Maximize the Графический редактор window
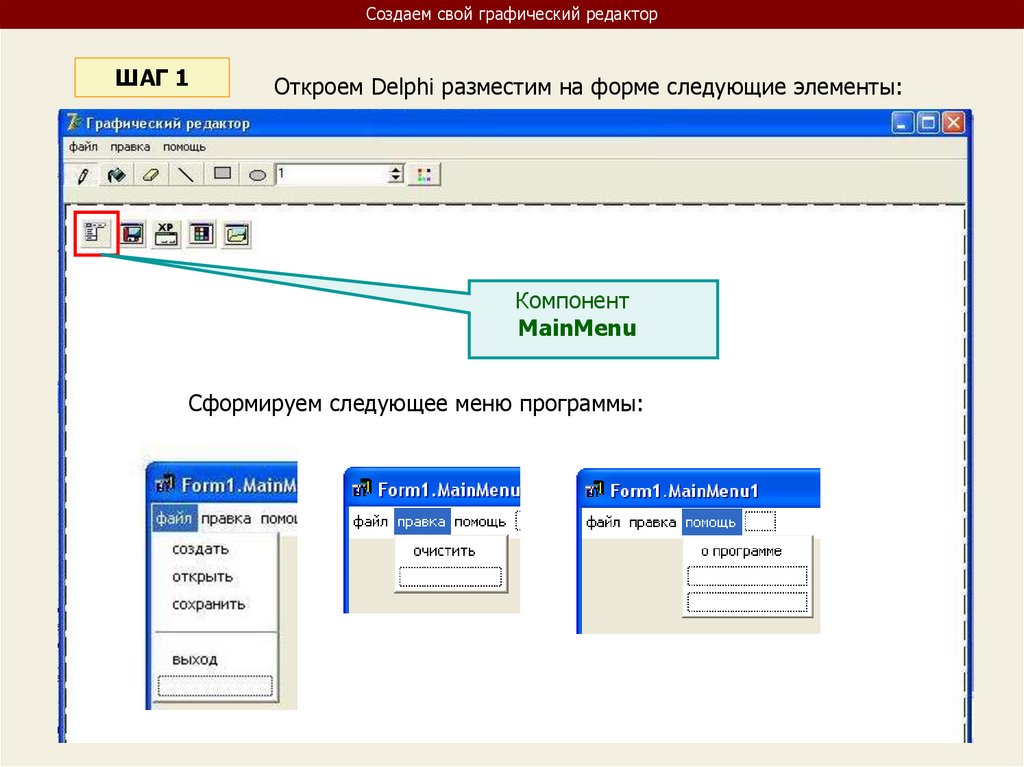The image size is (1024, 767). click(927, 123)
